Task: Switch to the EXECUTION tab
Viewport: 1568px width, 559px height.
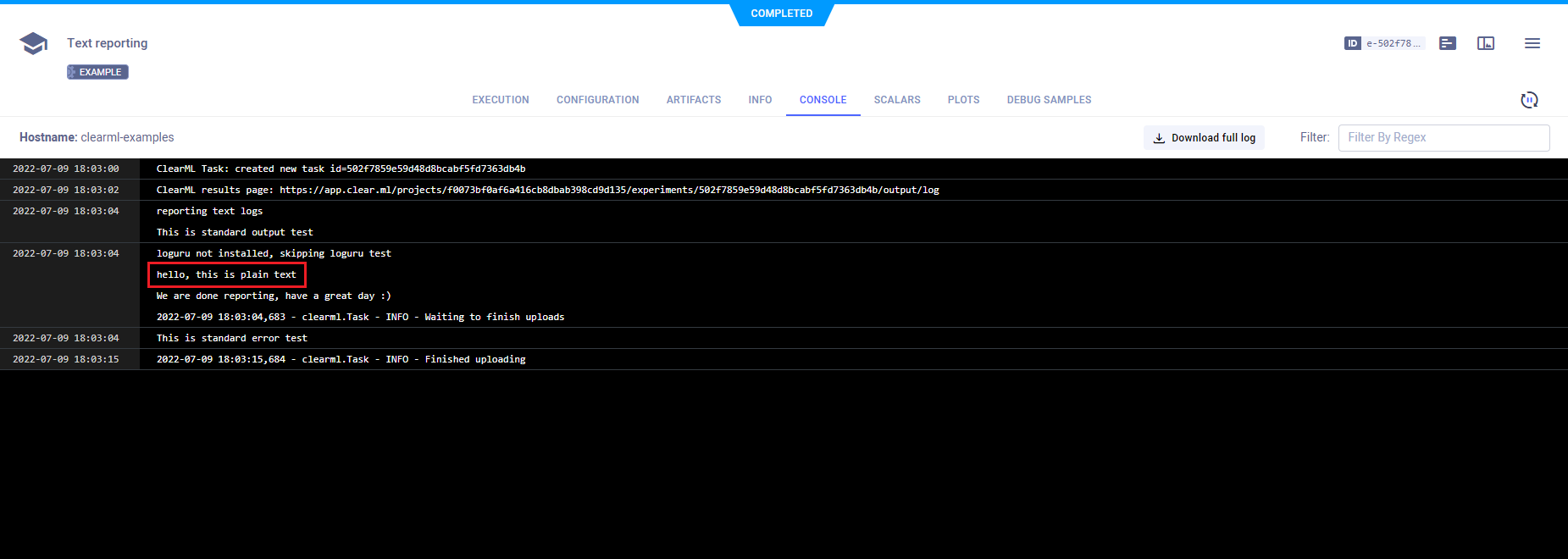Action: [501, 100]
